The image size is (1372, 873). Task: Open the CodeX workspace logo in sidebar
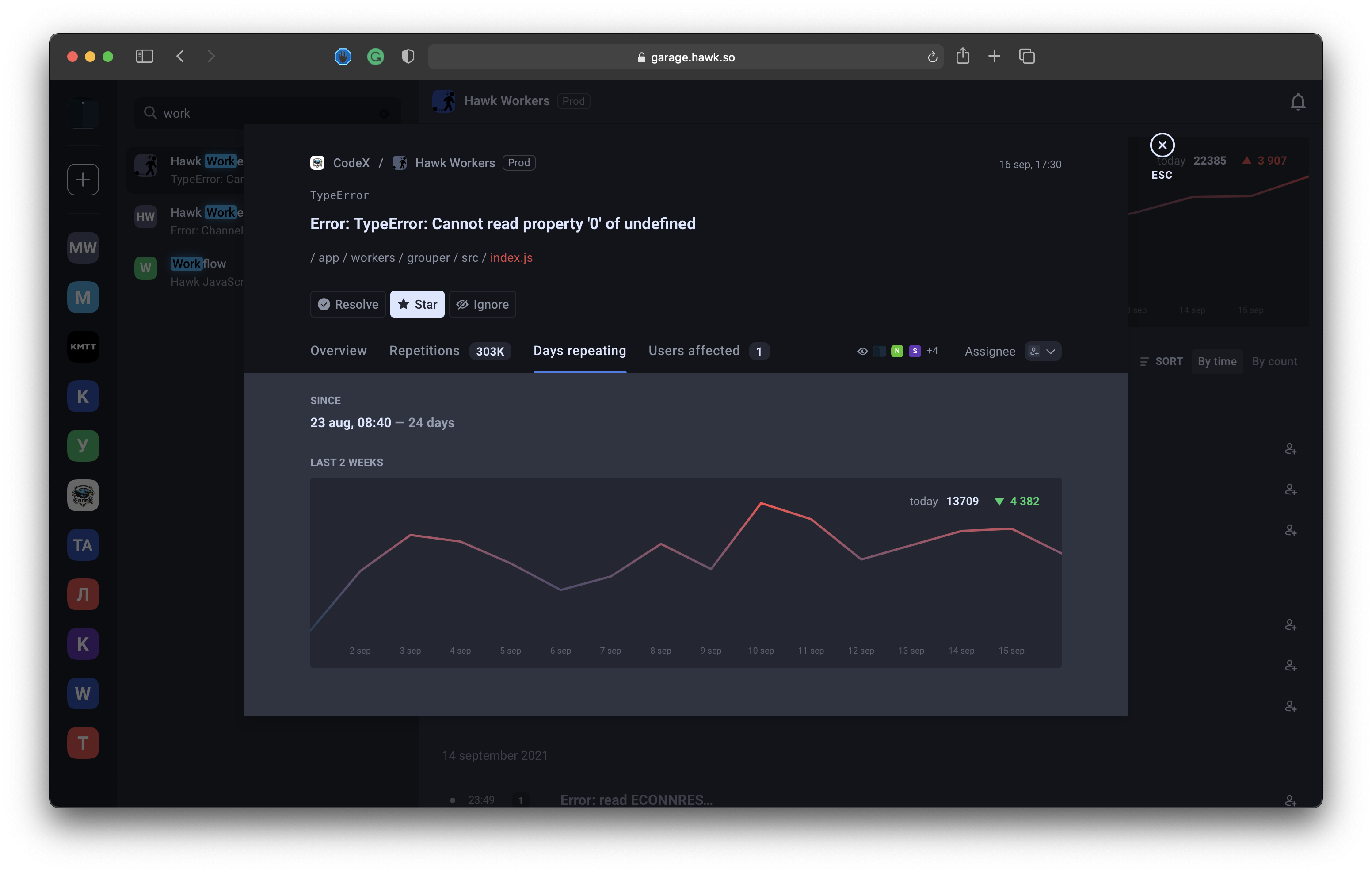click(x=83, y=495)
